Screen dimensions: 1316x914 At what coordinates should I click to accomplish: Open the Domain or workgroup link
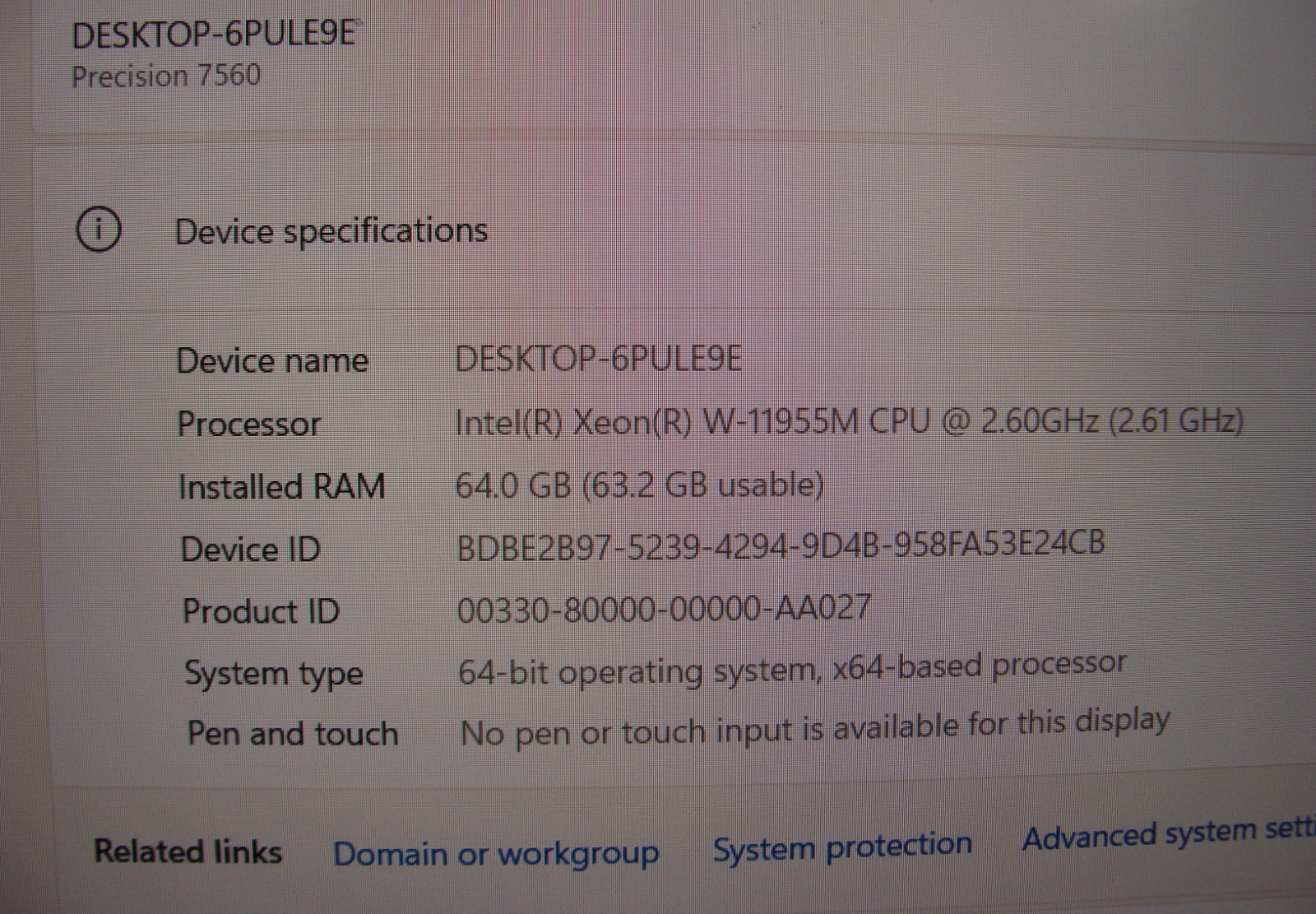click(x=496, y=854)
